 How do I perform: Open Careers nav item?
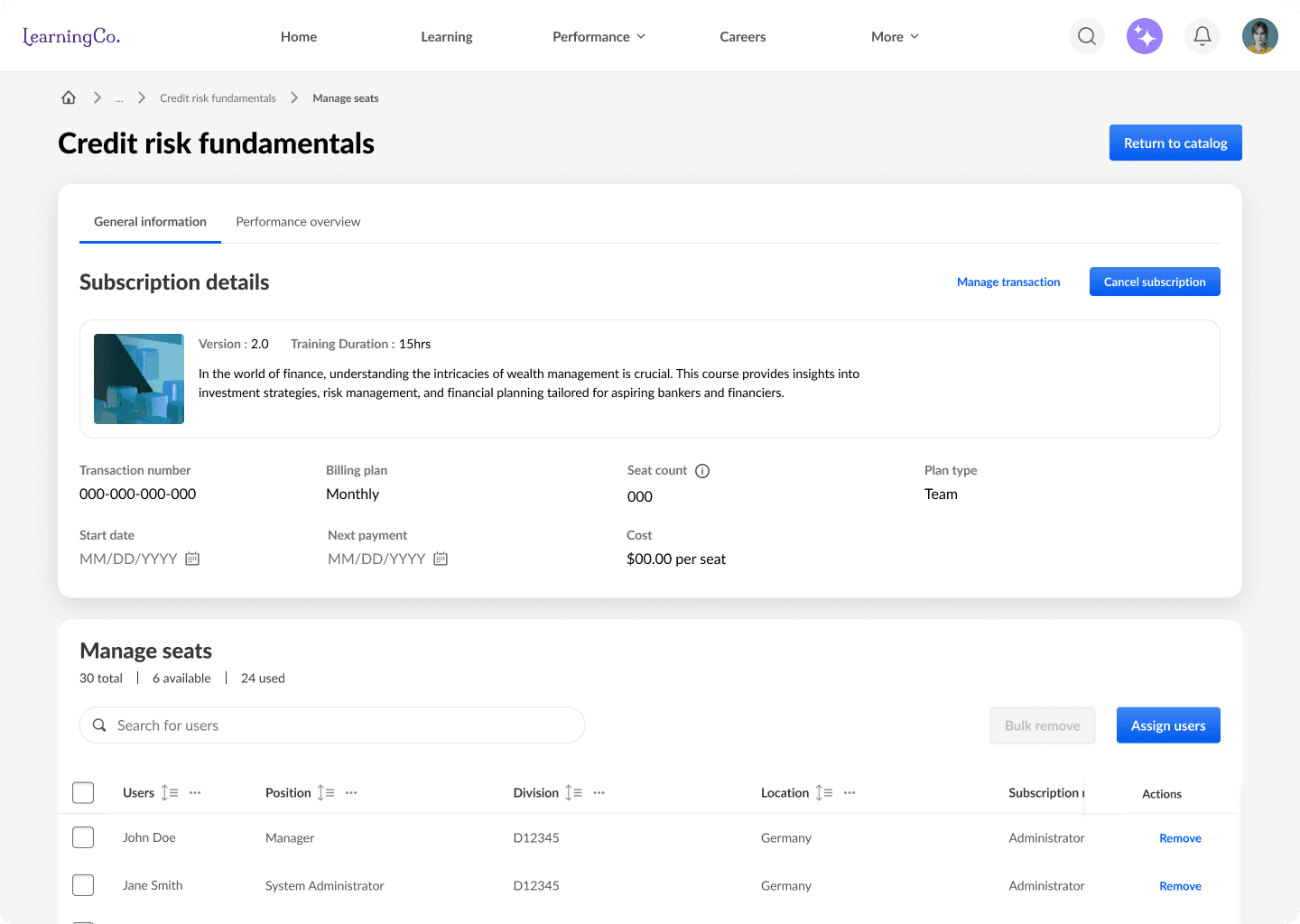743,36
